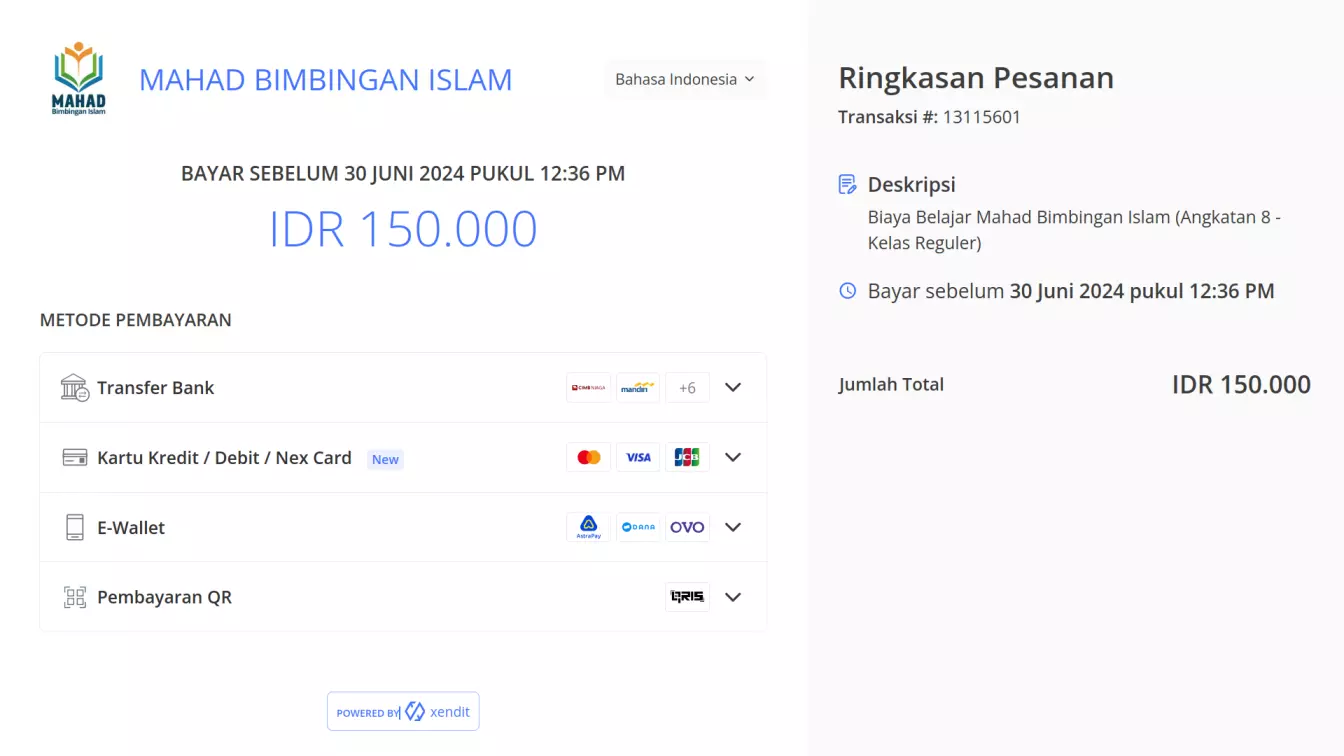Select the QRIS logo on Pembayaran QR
The width and height of the screenshot is (1344, 756).
(x=687, y=597)
